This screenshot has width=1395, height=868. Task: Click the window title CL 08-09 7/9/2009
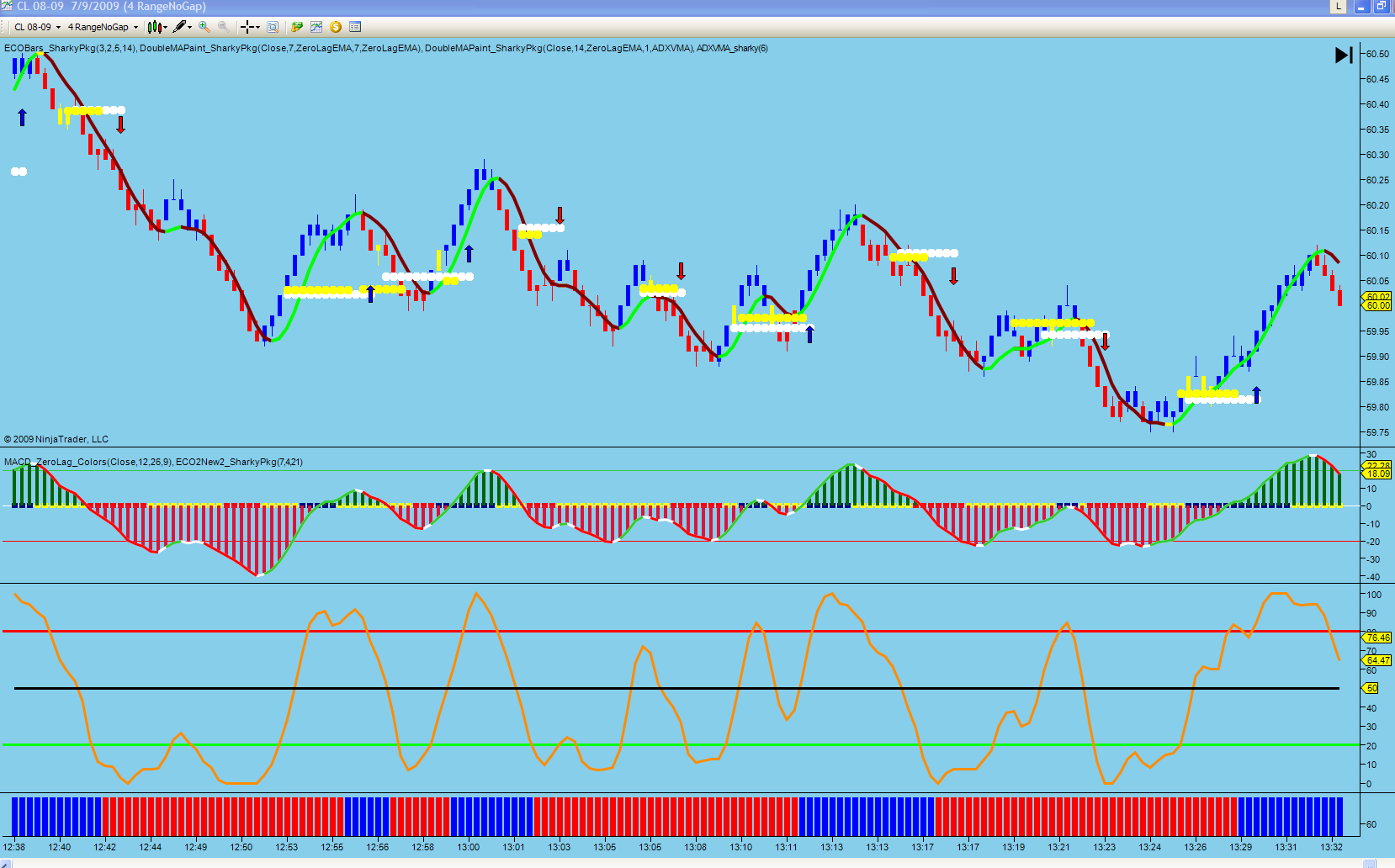pos(68,6)
